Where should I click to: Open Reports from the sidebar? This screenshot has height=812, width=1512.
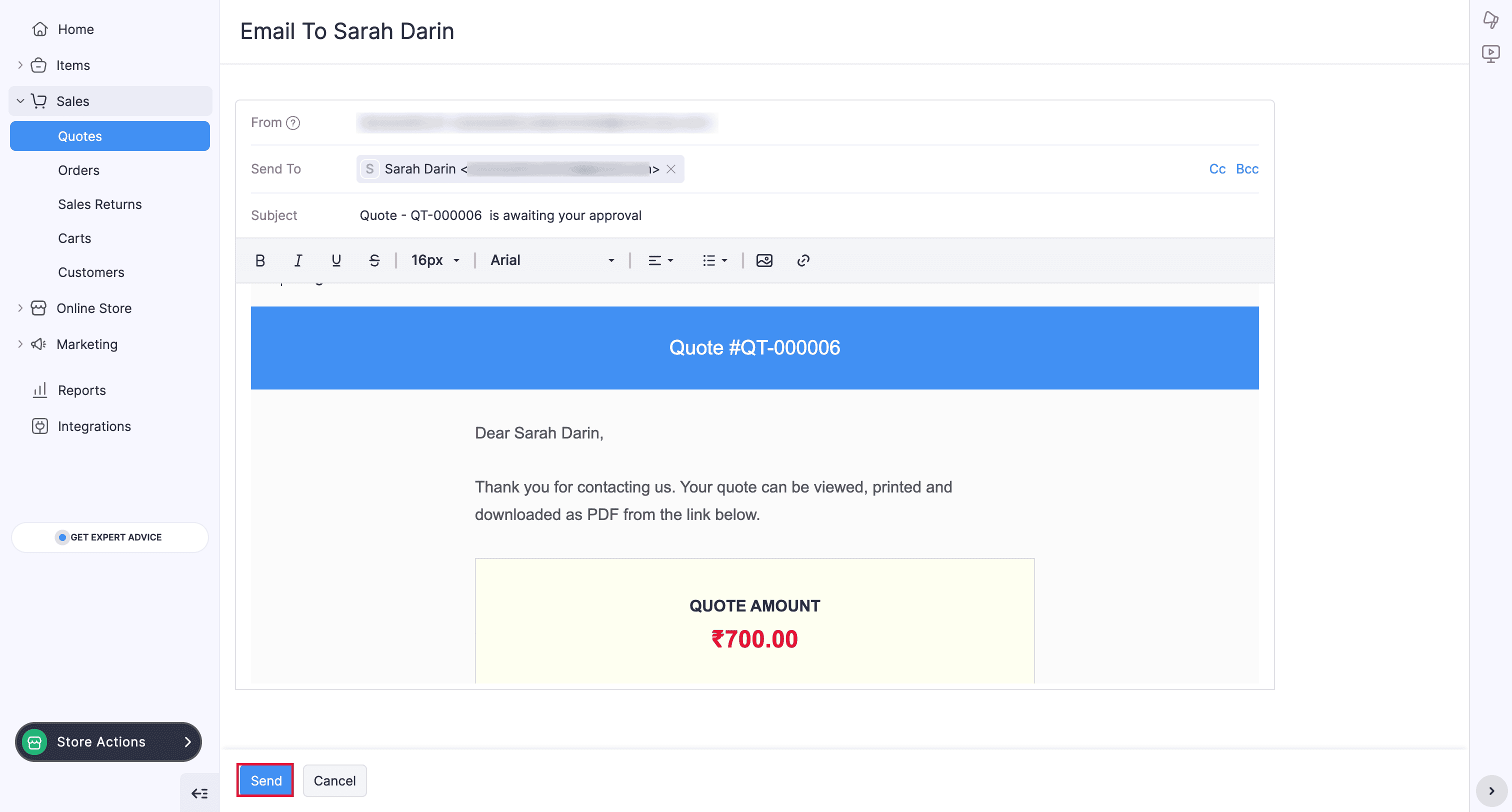pos(81,390)
